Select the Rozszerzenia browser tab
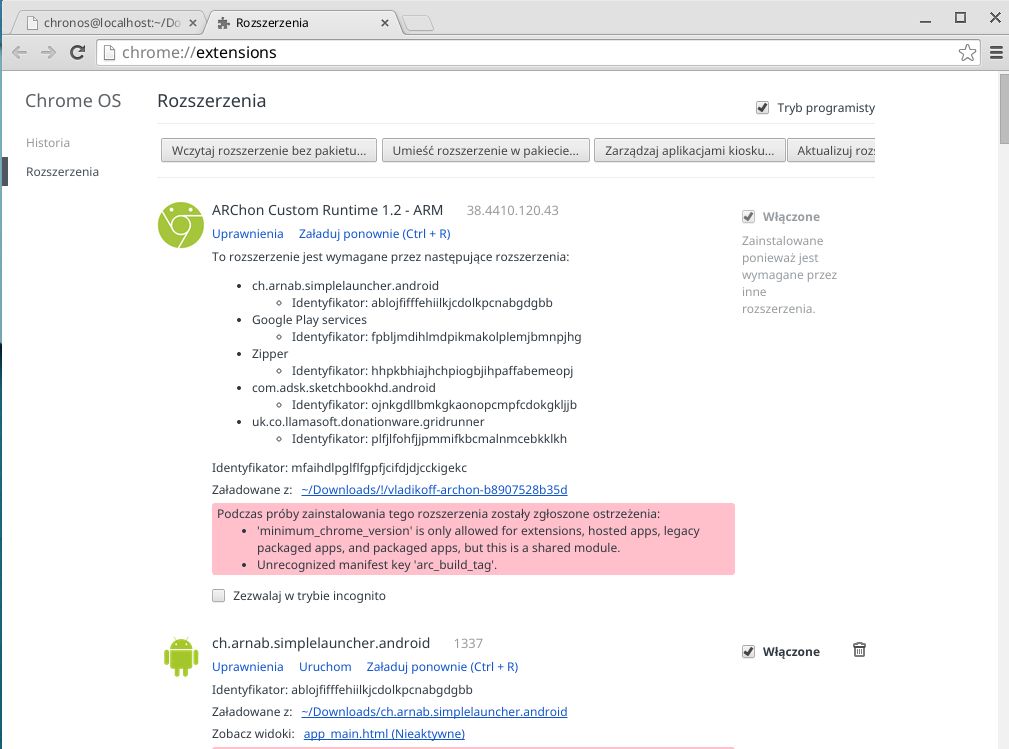This screenshot has height=749, width=1009. click(290, 22)
